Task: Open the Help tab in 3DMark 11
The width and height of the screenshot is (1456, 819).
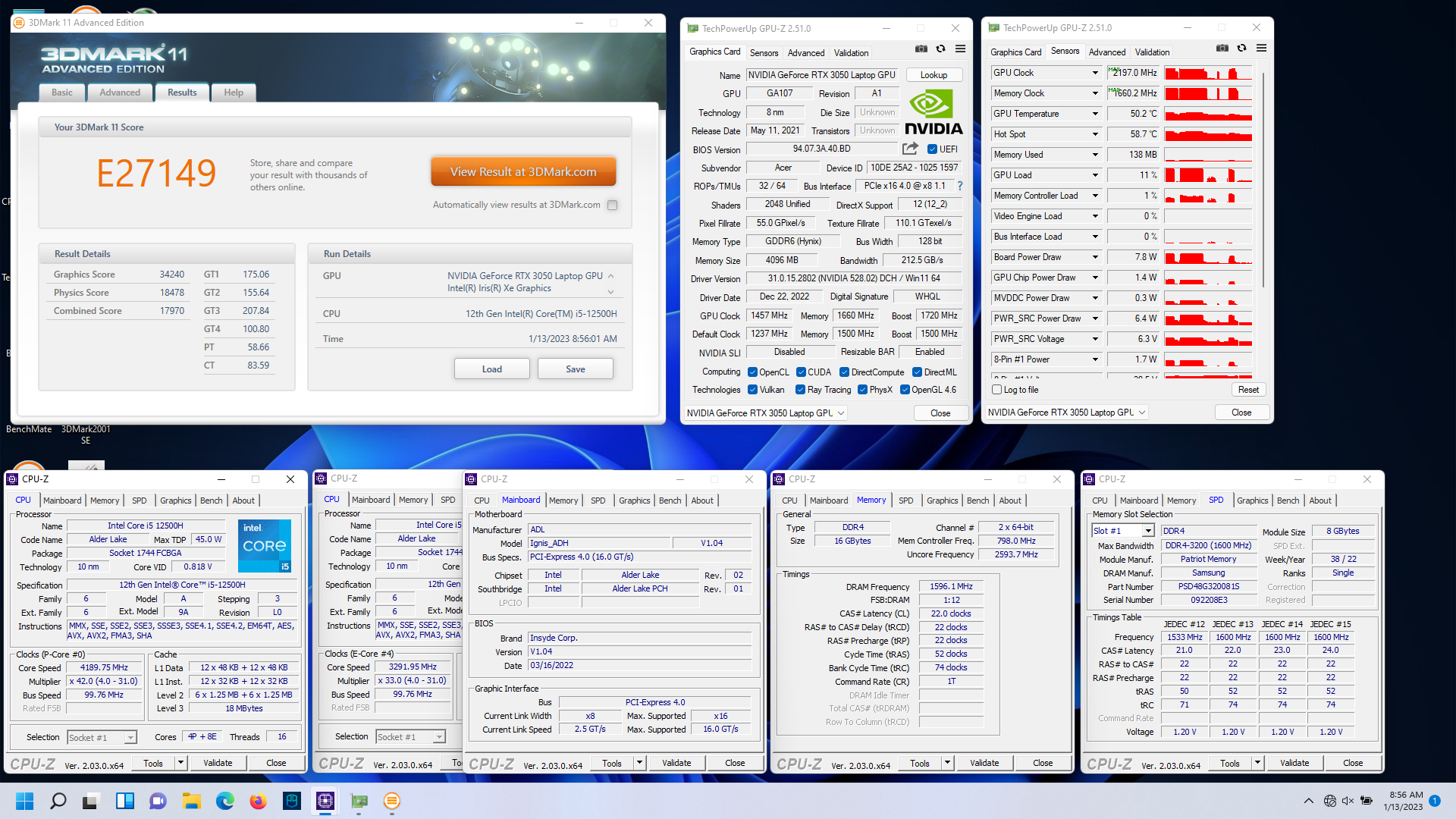Action: [x=234, y=93]
